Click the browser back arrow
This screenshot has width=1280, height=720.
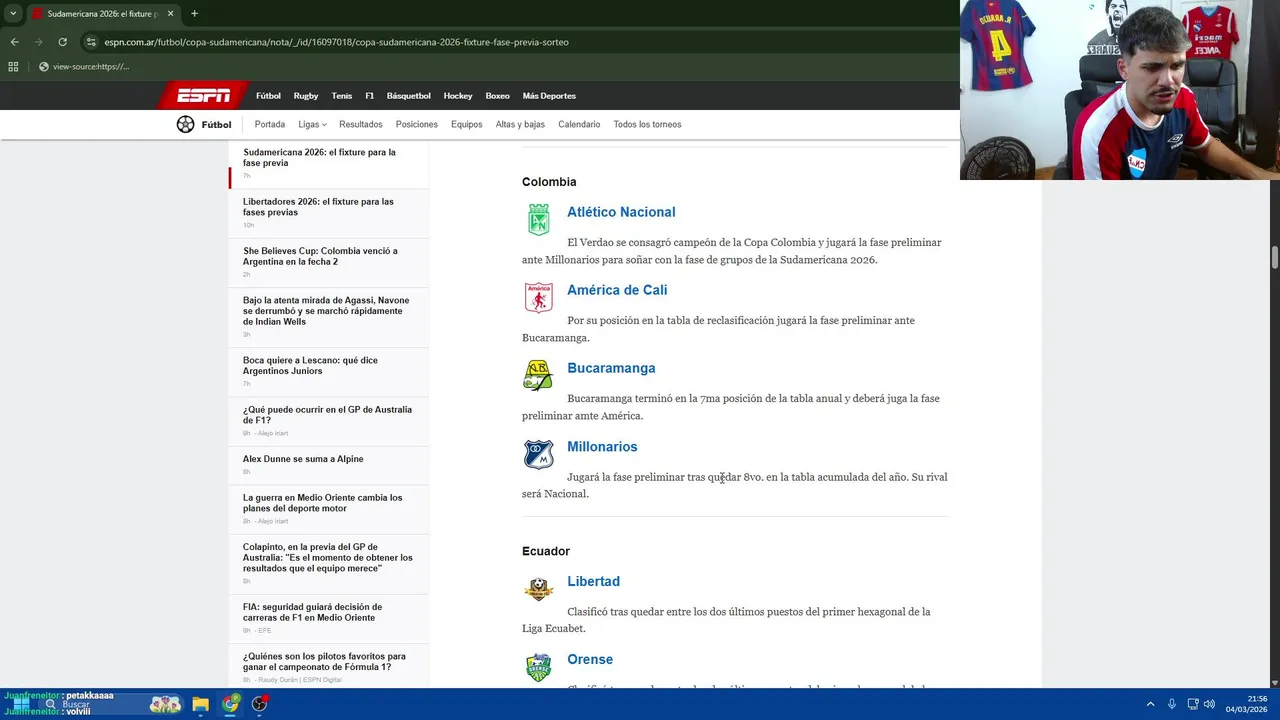(14, 42)
